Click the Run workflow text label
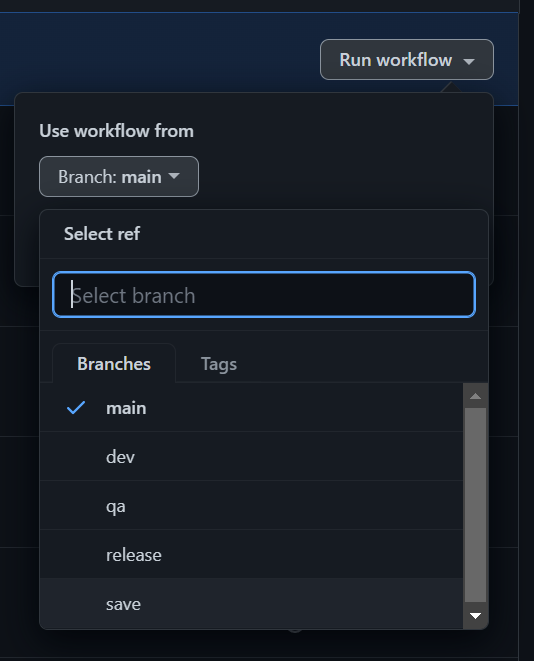534x661 pixels. tap(396, 59)
